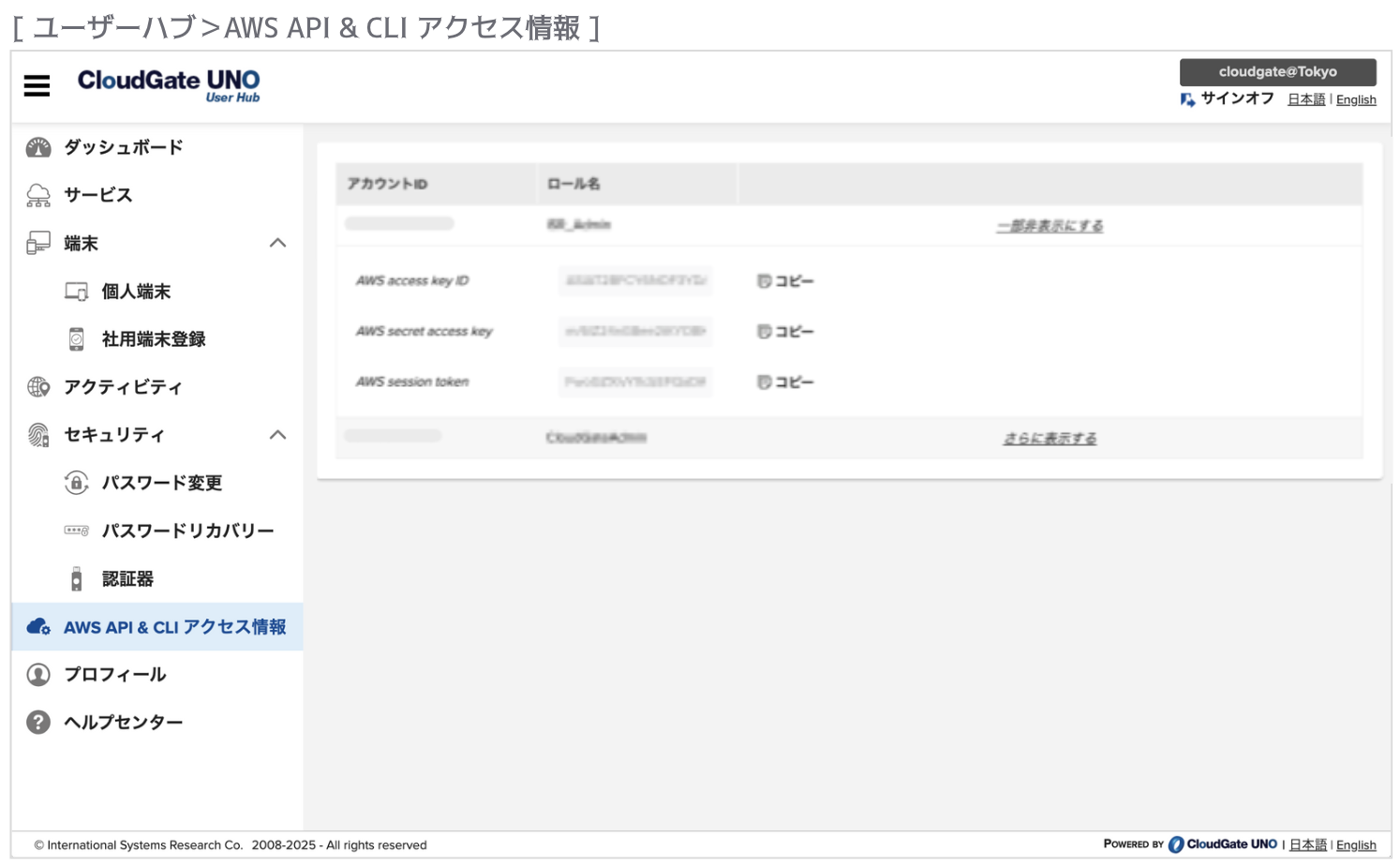Click the アクティビティ globe icon

pos(38,387)
